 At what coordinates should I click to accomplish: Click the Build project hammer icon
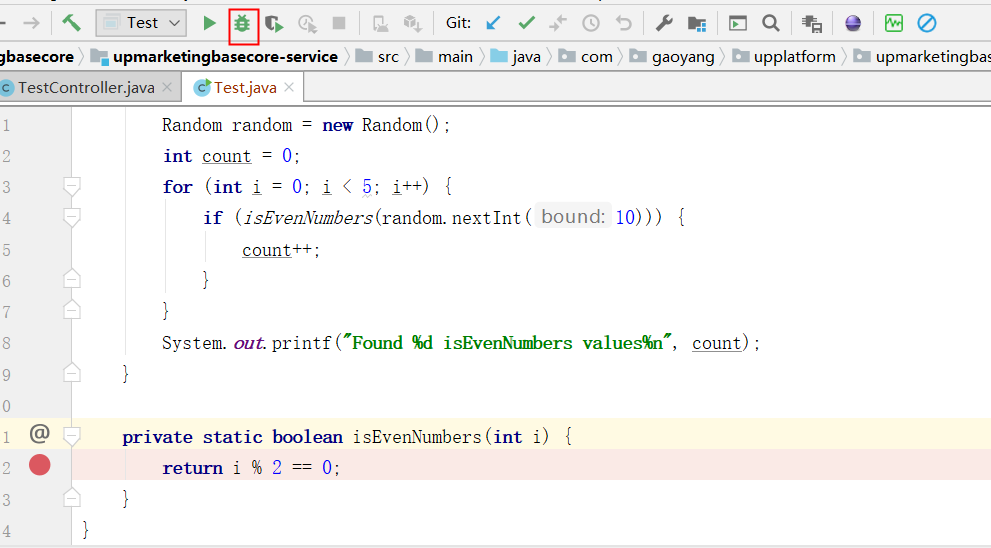pyautogui.click(x=71, y=23)
